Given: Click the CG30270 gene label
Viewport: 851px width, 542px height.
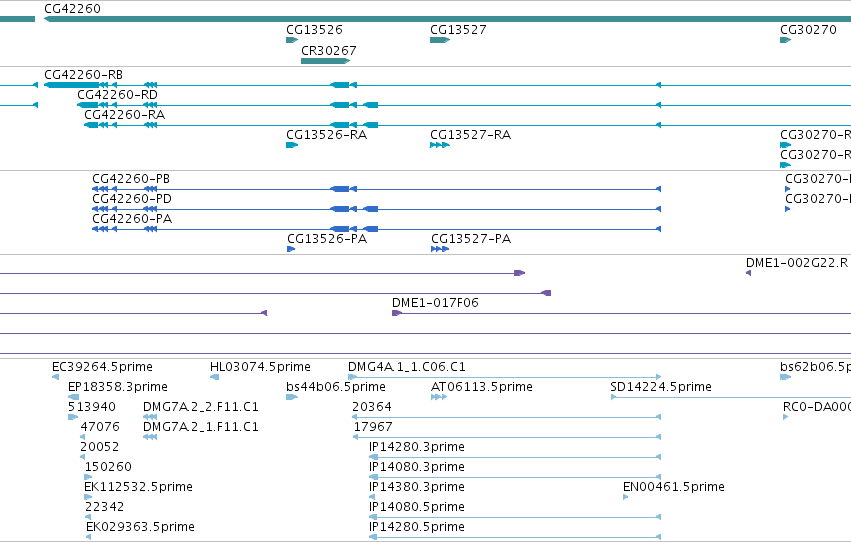Looking at the screenshot, I should click(808, 30).
